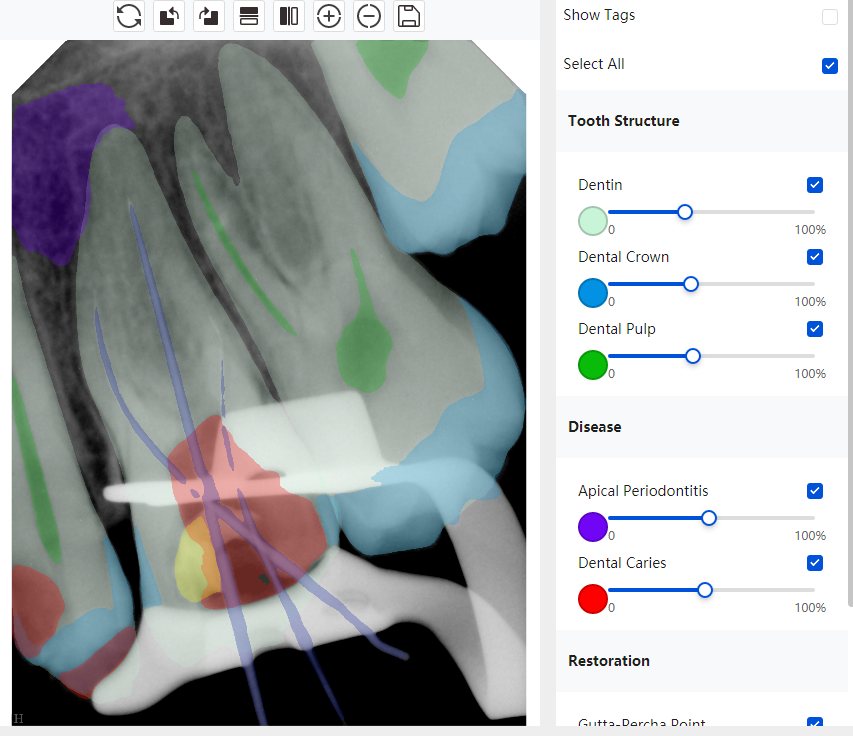Screen dimensions: 853x736
Task: Flip the image vertically
Action: [x=249, y=16]
